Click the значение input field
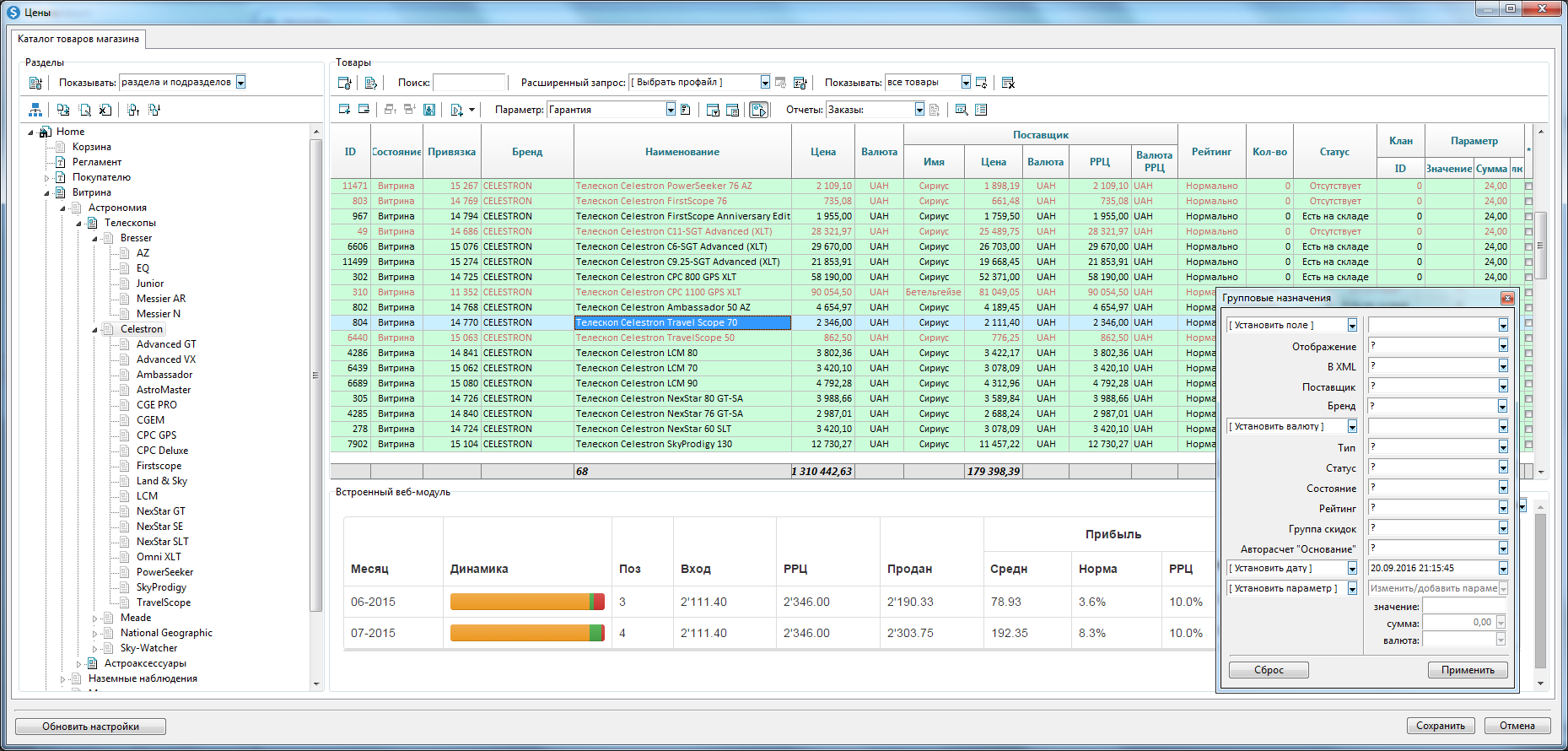Viewport: 1568px width, 751px height. 1465,607
